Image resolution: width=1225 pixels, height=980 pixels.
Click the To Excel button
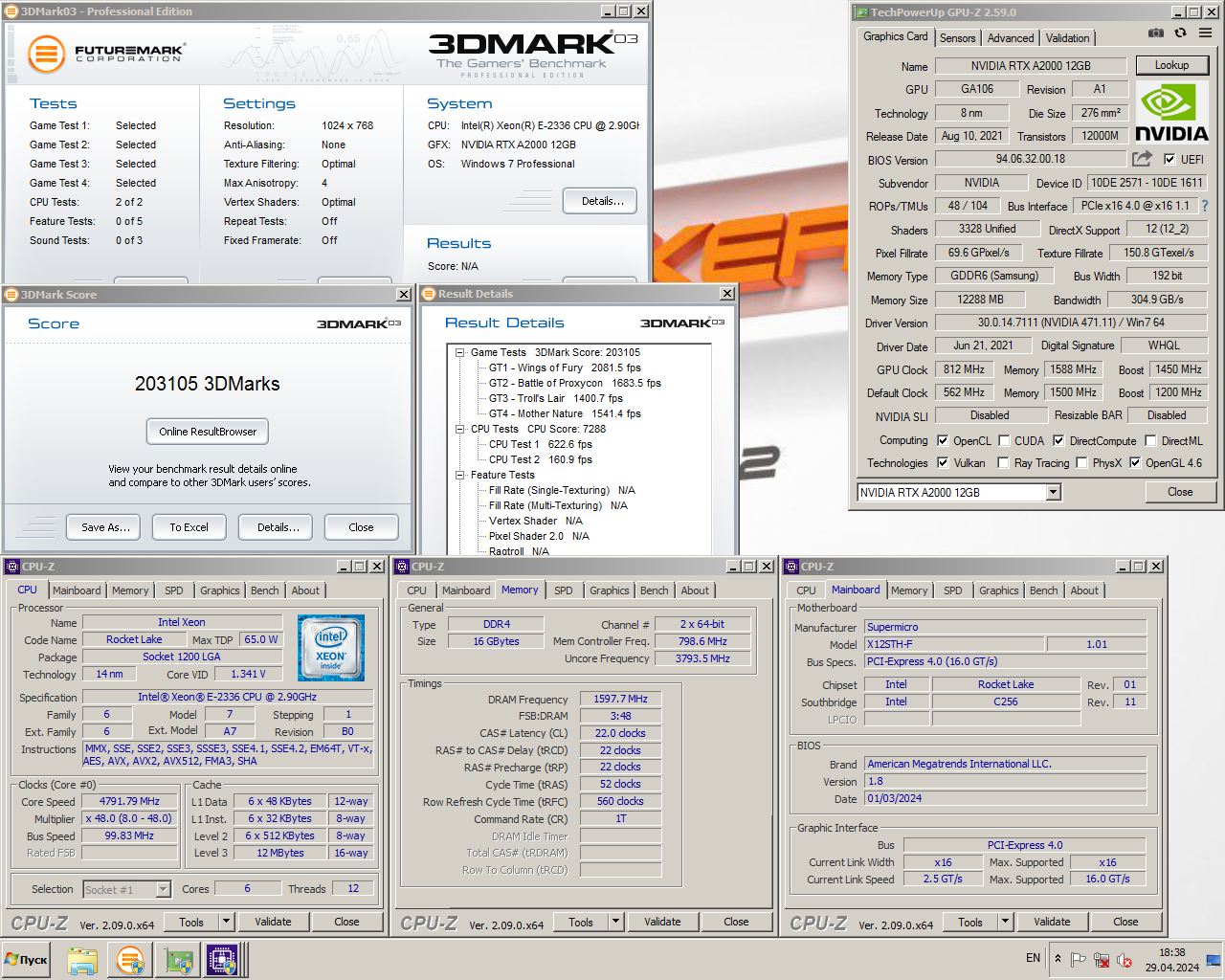click(189, 527)
